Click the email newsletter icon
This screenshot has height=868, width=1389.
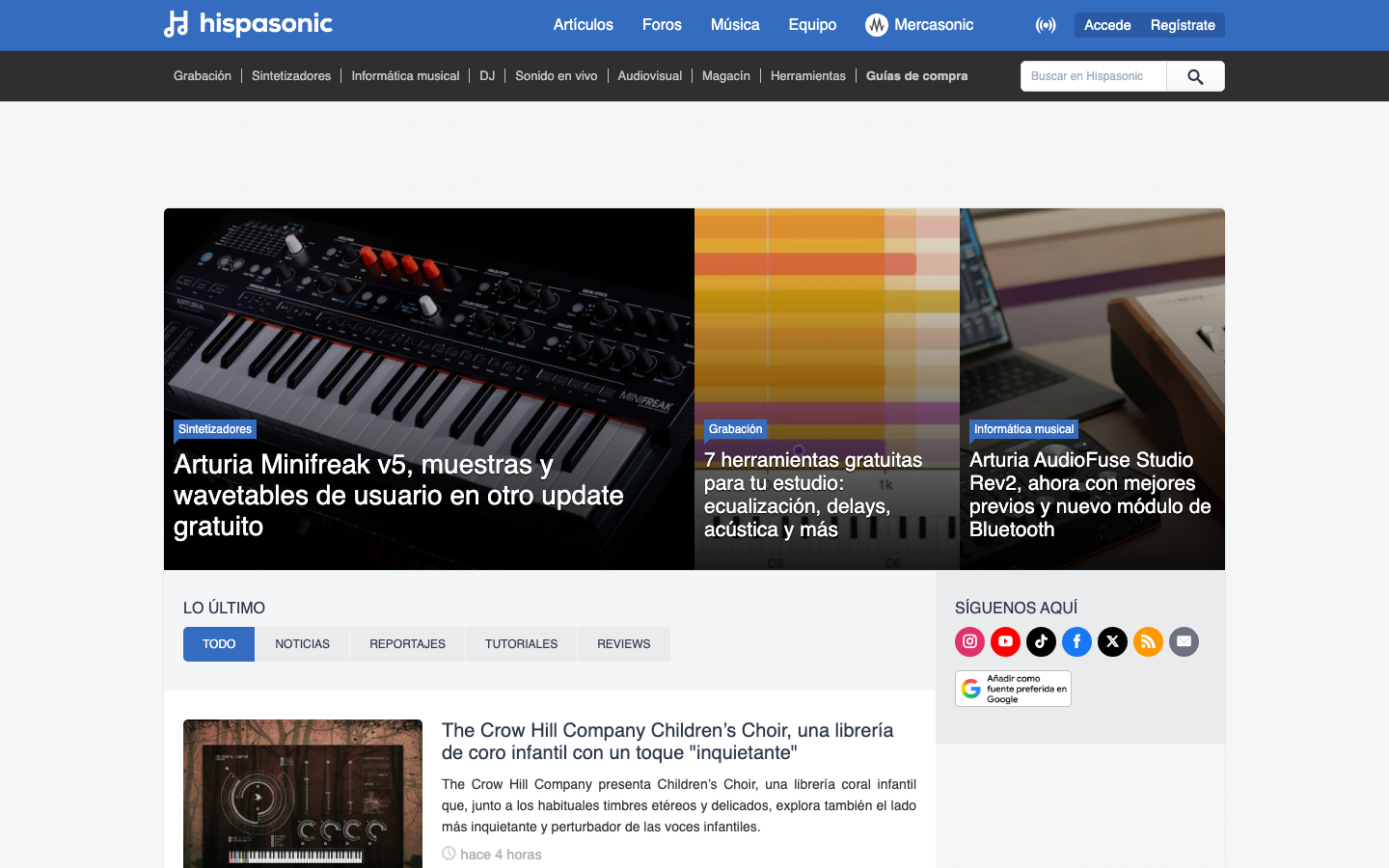(1184, 641)
